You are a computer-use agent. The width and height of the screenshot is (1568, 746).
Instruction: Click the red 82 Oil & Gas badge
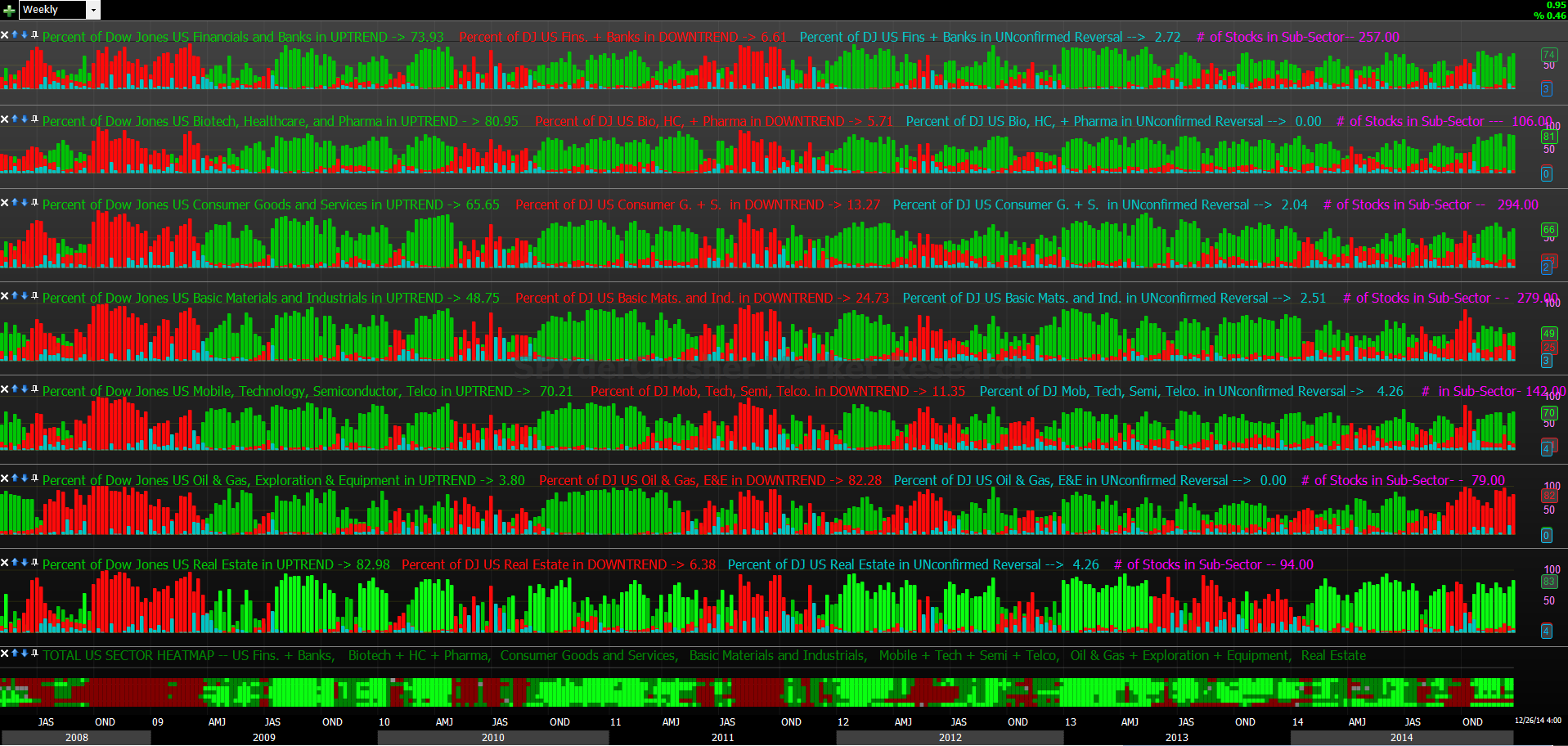[x=1548, y=496]
